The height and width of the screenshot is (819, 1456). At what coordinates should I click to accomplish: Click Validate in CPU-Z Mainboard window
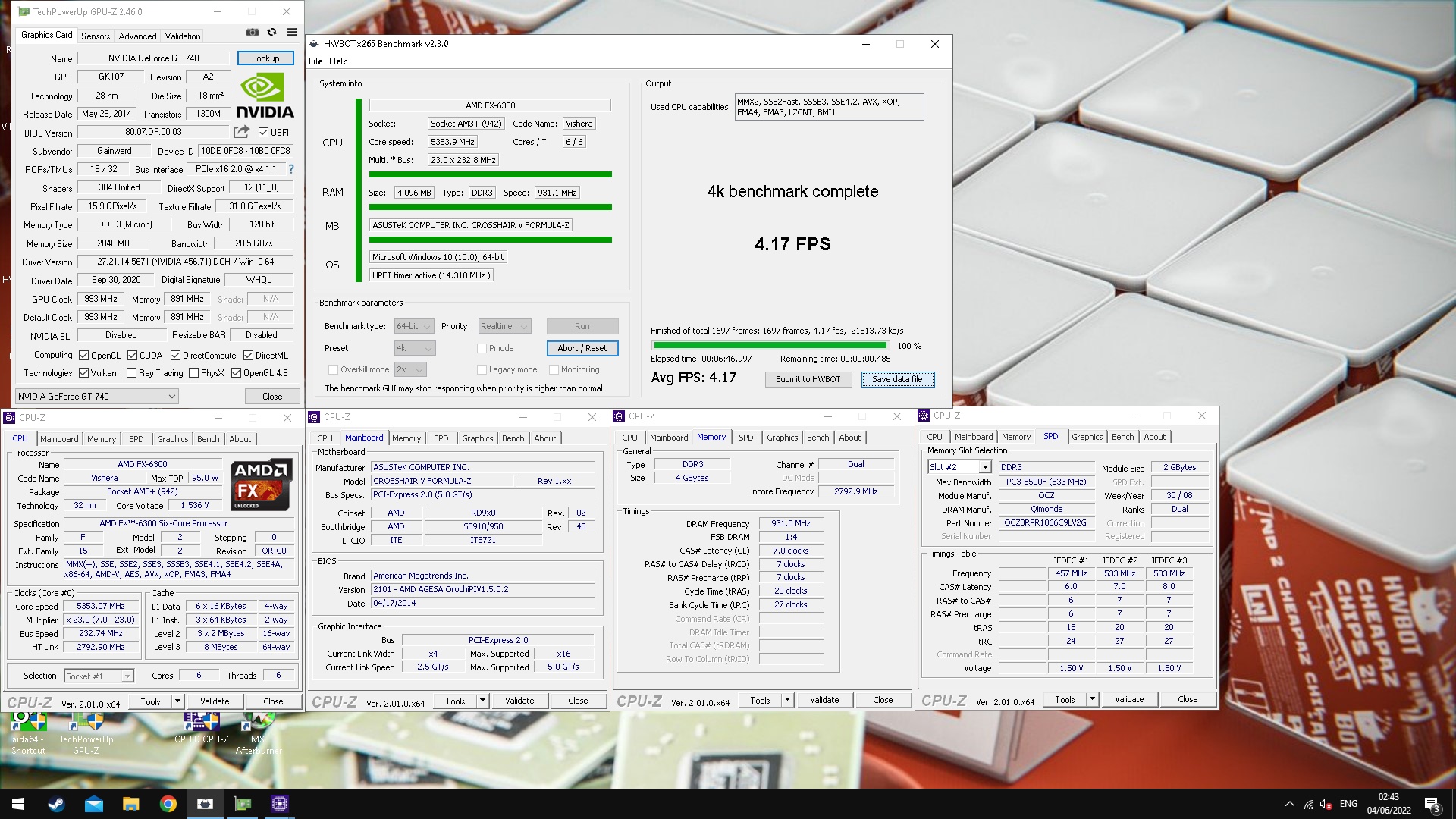(519, 701)
